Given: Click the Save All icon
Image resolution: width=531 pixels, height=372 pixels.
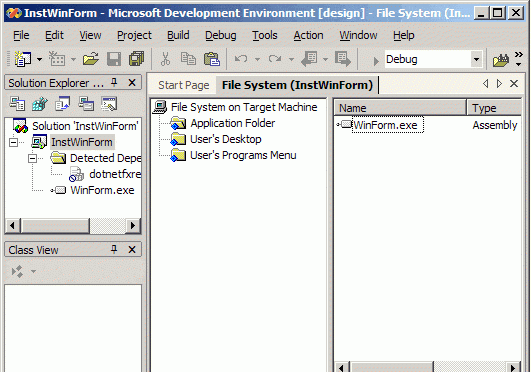Looking at the screenshot, I should pyautogui.click(x=136, y=59).
